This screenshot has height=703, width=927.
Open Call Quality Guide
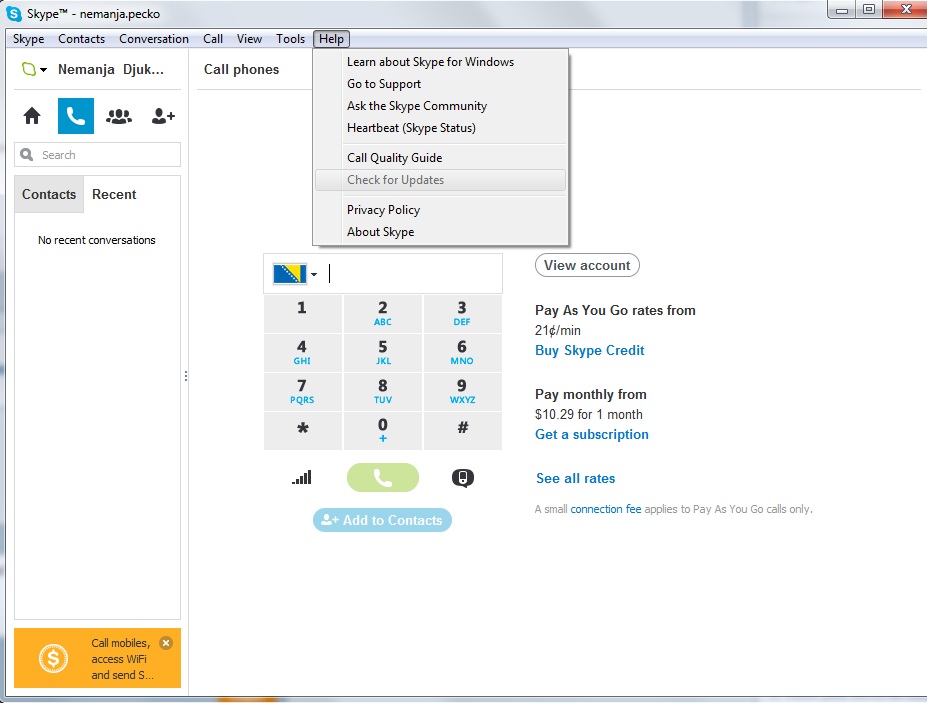tap(440, 158)
